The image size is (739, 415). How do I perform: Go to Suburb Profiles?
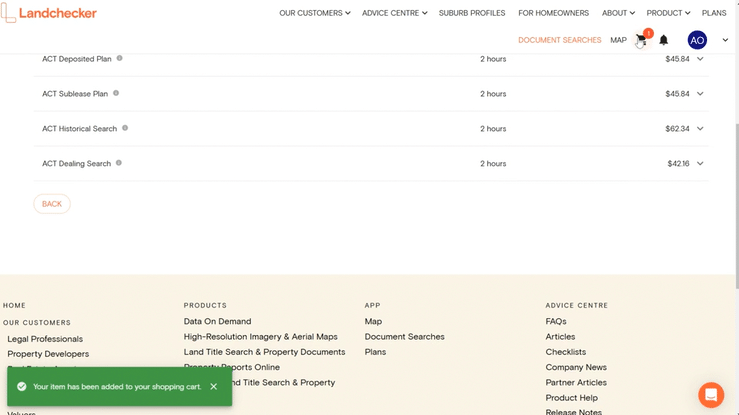472,13
